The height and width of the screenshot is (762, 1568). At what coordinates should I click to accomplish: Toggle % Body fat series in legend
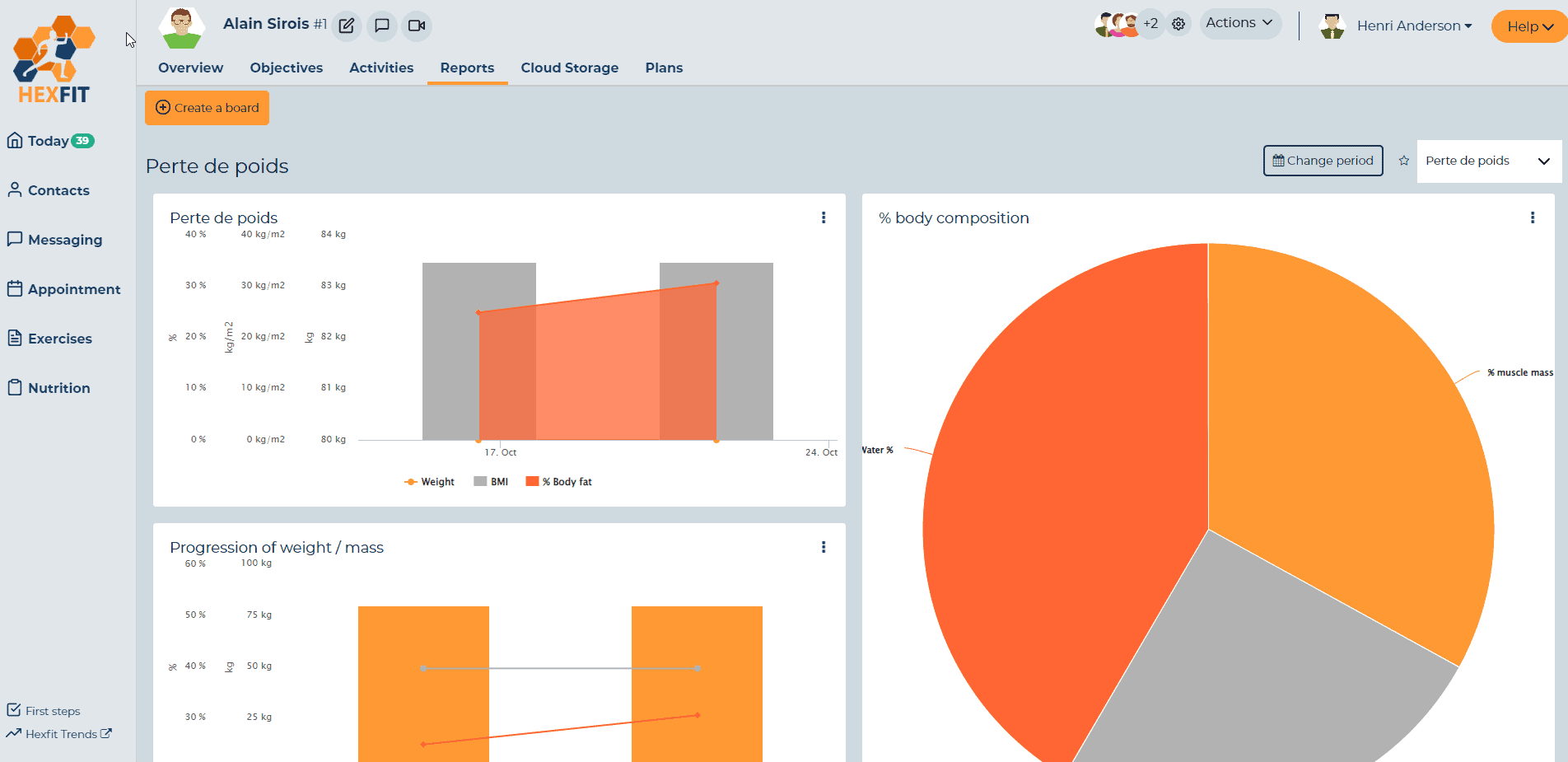[559, 482]
